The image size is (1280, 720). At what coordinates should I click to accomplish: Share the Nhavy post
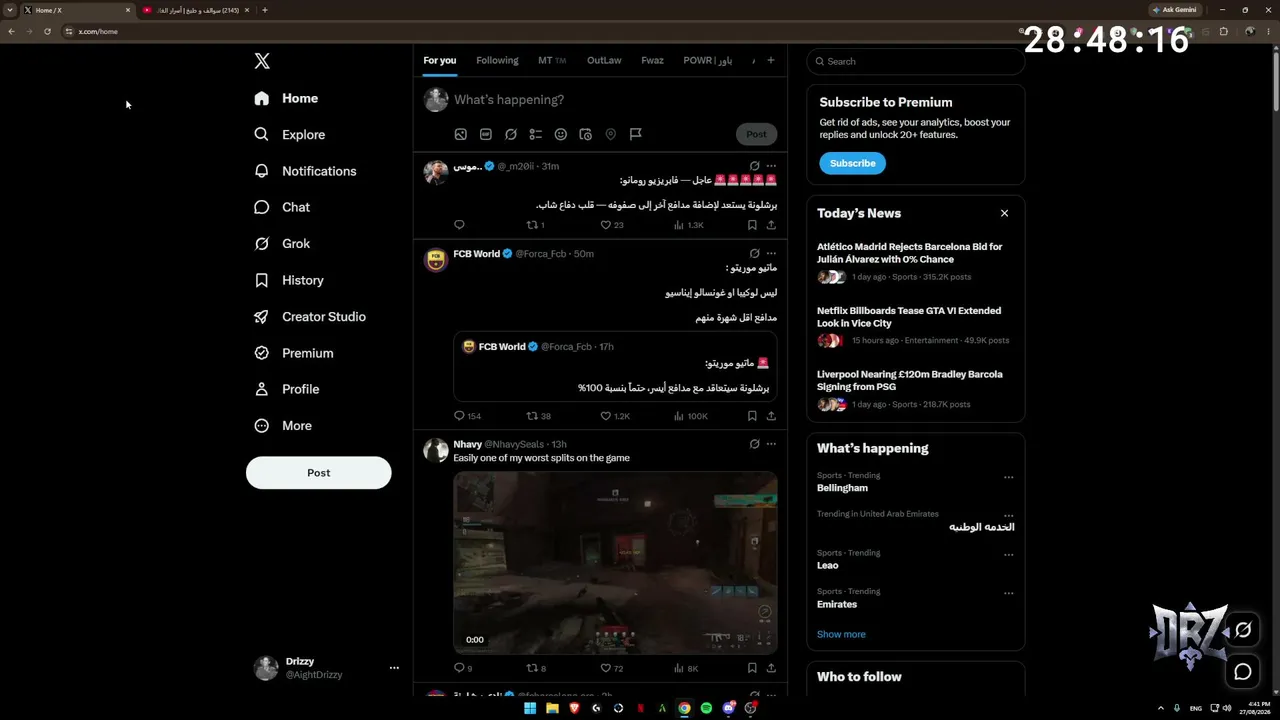771,668
